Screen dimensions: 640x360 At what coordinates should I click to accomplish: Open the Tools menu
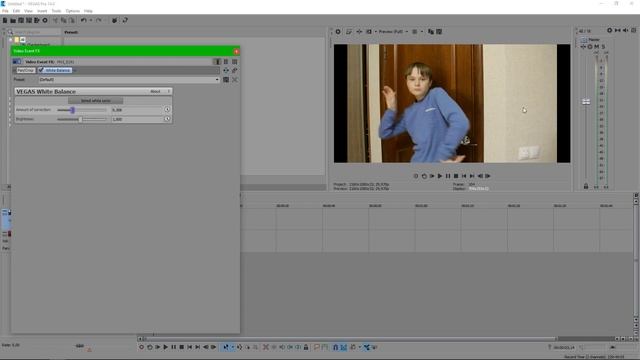click(x=56, y=11)
